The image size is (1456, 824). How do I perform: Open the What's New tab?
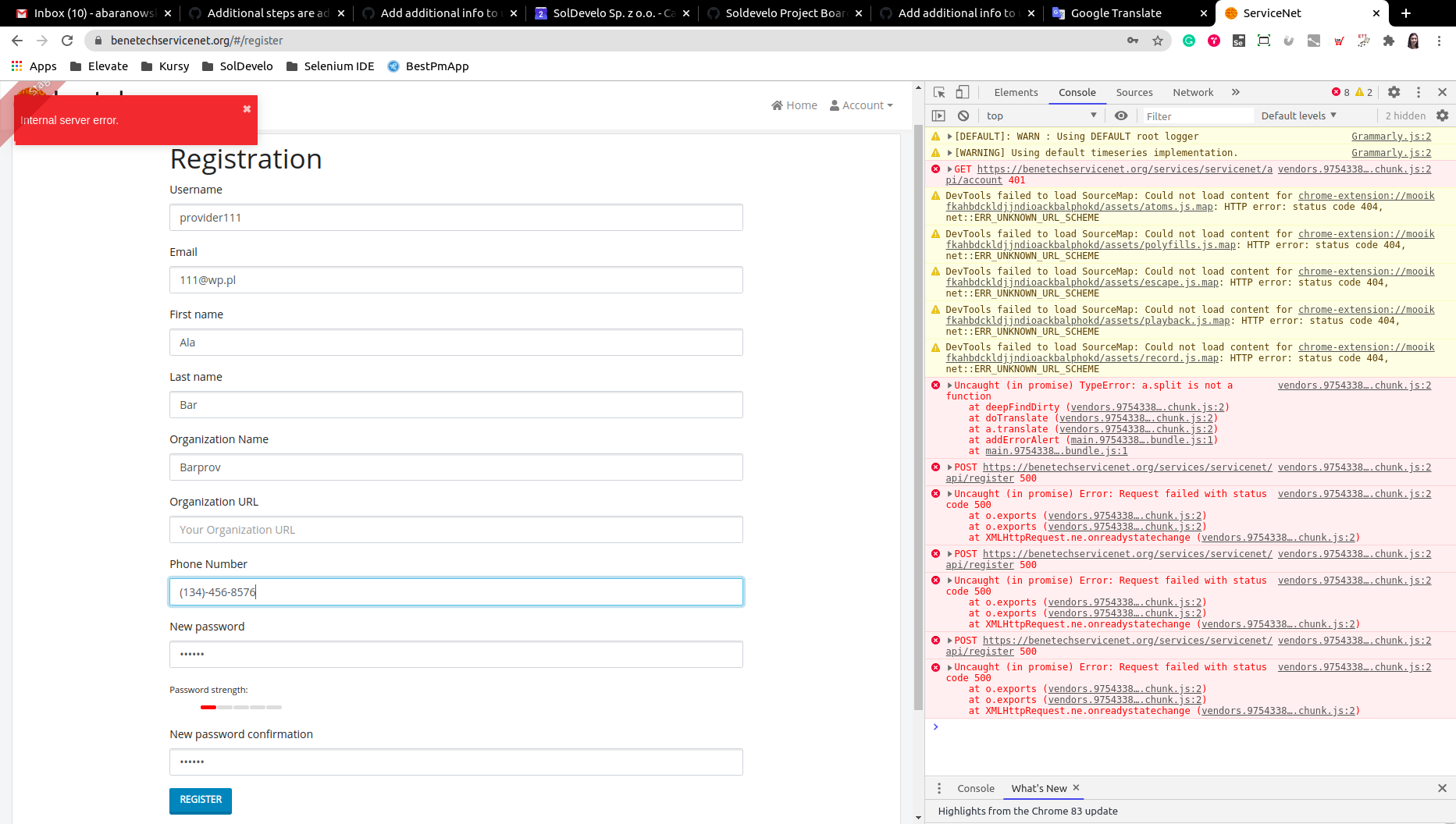pyautogui.click(x=1038, y=788)
